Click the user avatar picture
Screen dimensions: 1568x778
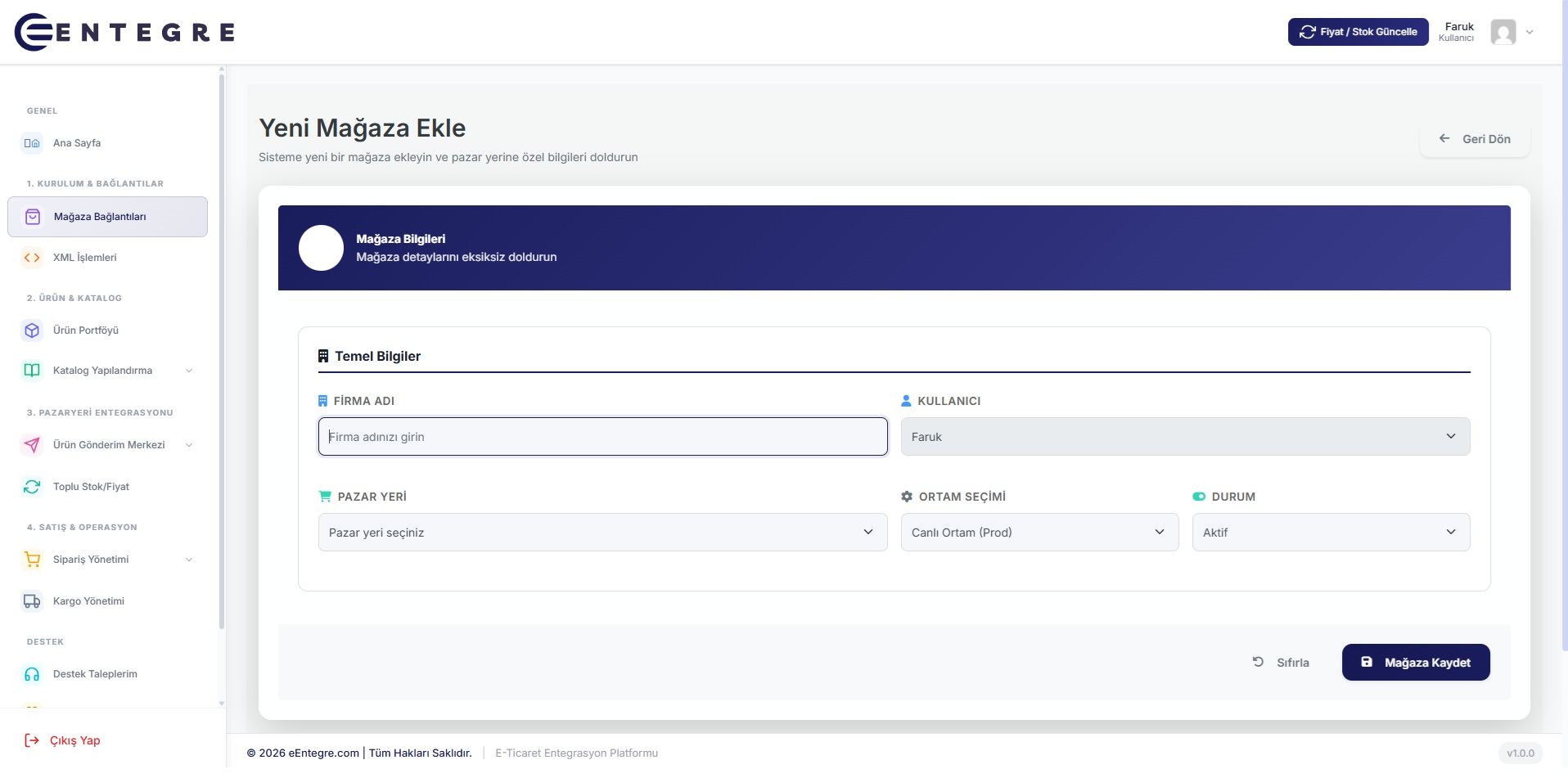1503,32
